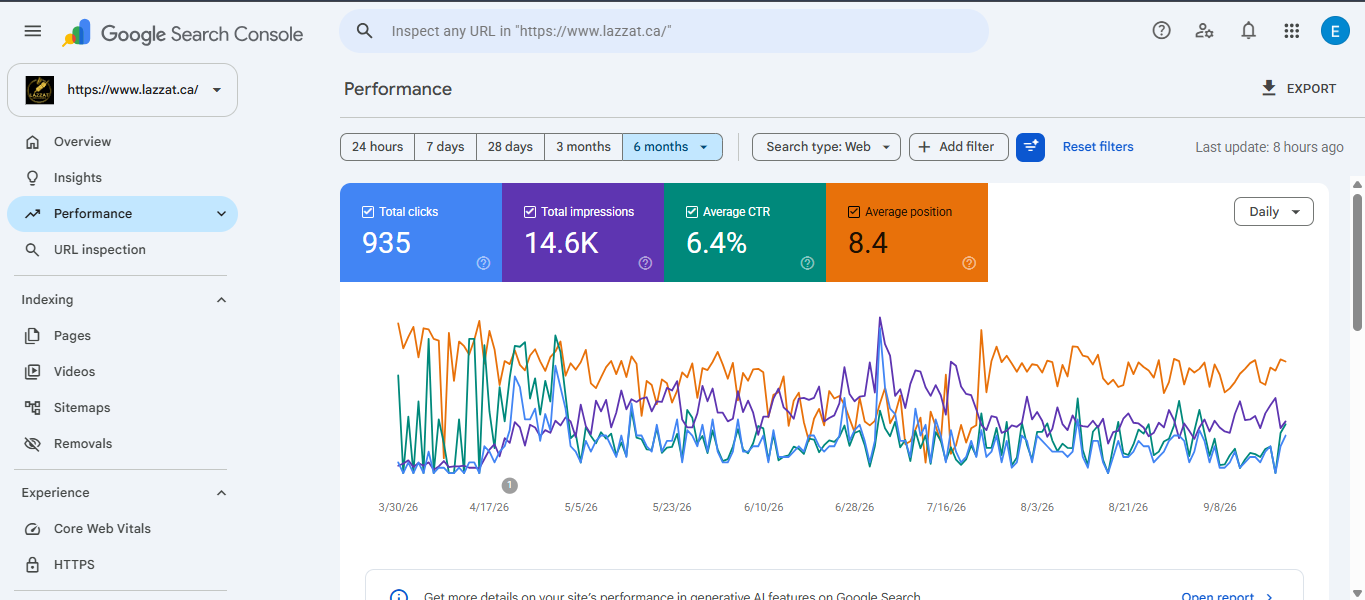Click the Inspect any URL search field

pyautogui.click(x=664, y=31)
